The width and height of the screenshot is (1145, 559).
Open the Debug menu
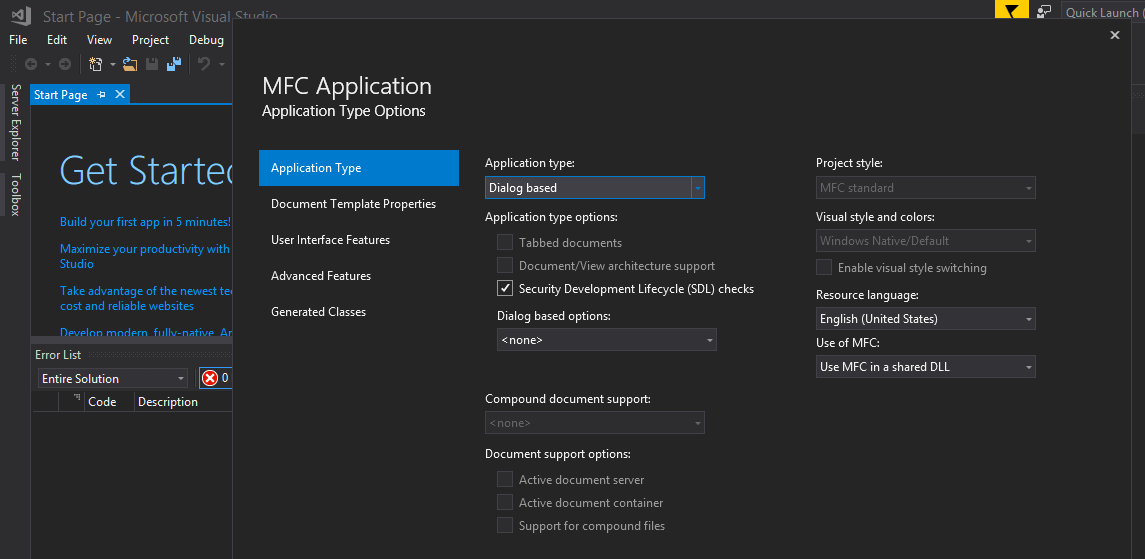point(207,40)
